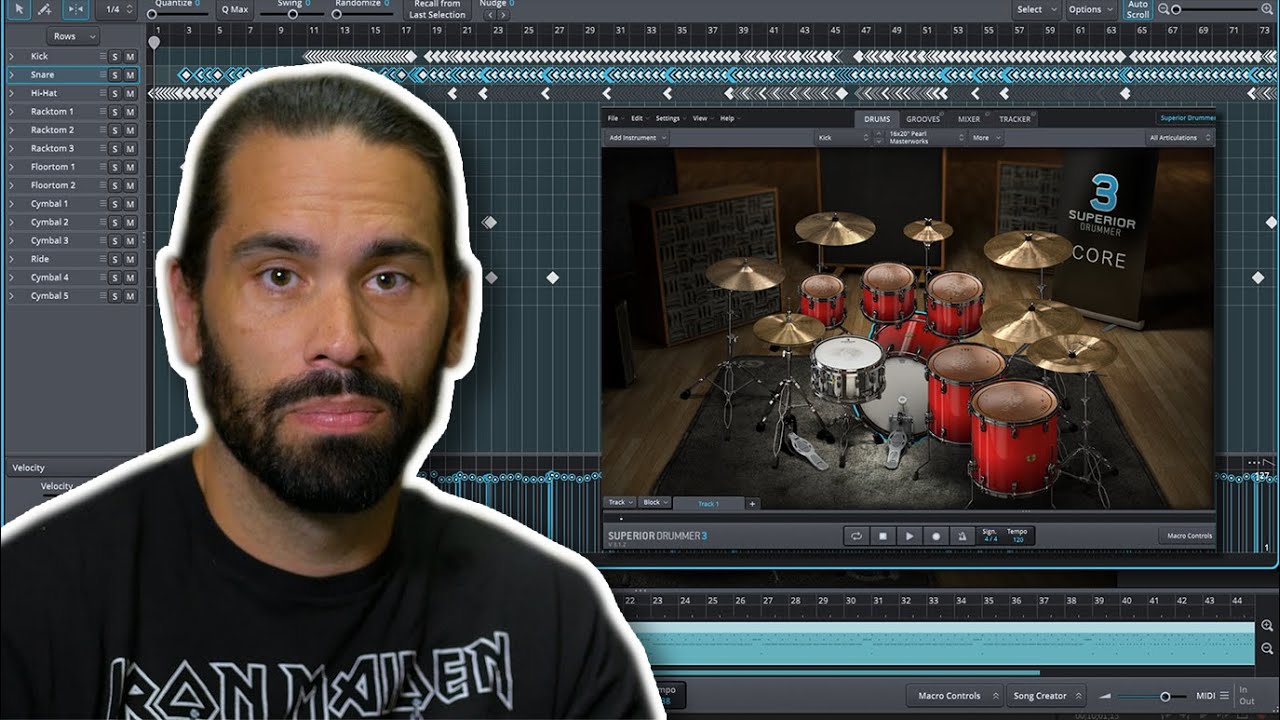1280x720 pixels.
Task: Open the View menu in Superior Drummer
Action: click(701, 118)
